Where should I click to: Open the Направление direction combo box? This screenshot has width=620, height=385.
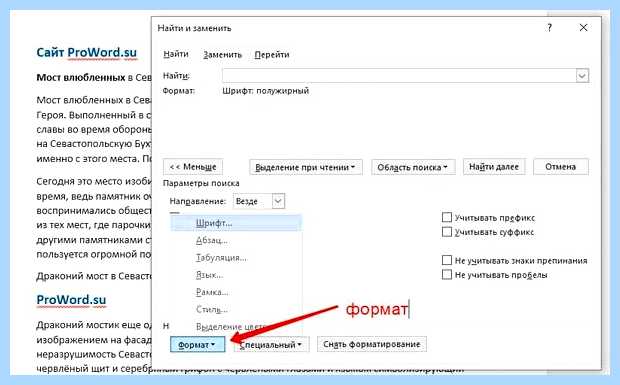[259, 201]
